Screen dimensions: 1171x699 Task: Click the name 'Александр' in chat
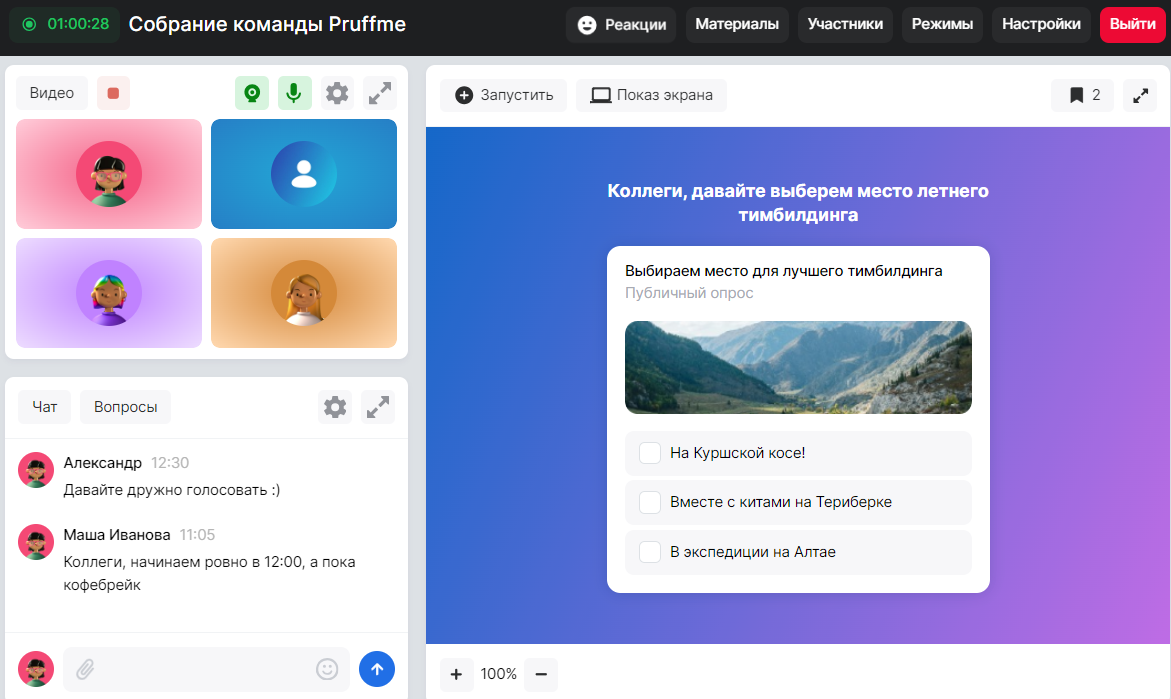(x=102, y=463)
